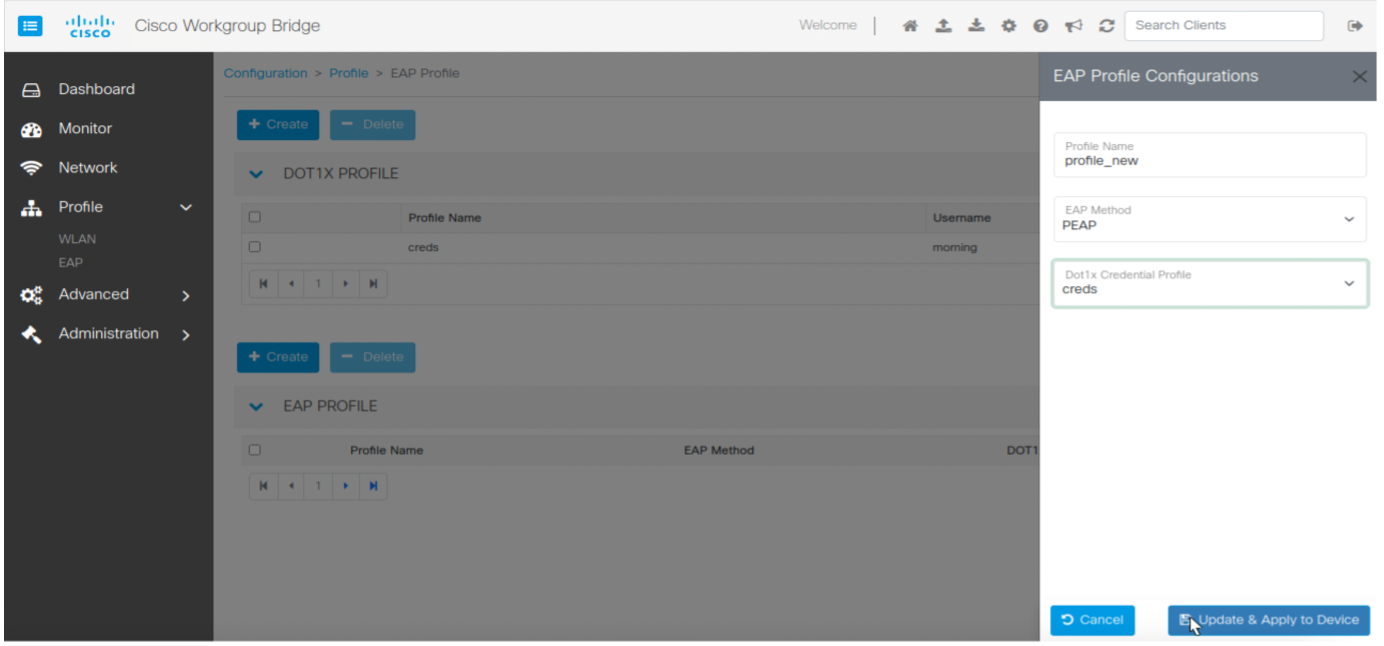The height and width of the screenshot is (646, 1384).
Task: Click Delete button above EAP PROFILE
Action: [x=372, y=357]
